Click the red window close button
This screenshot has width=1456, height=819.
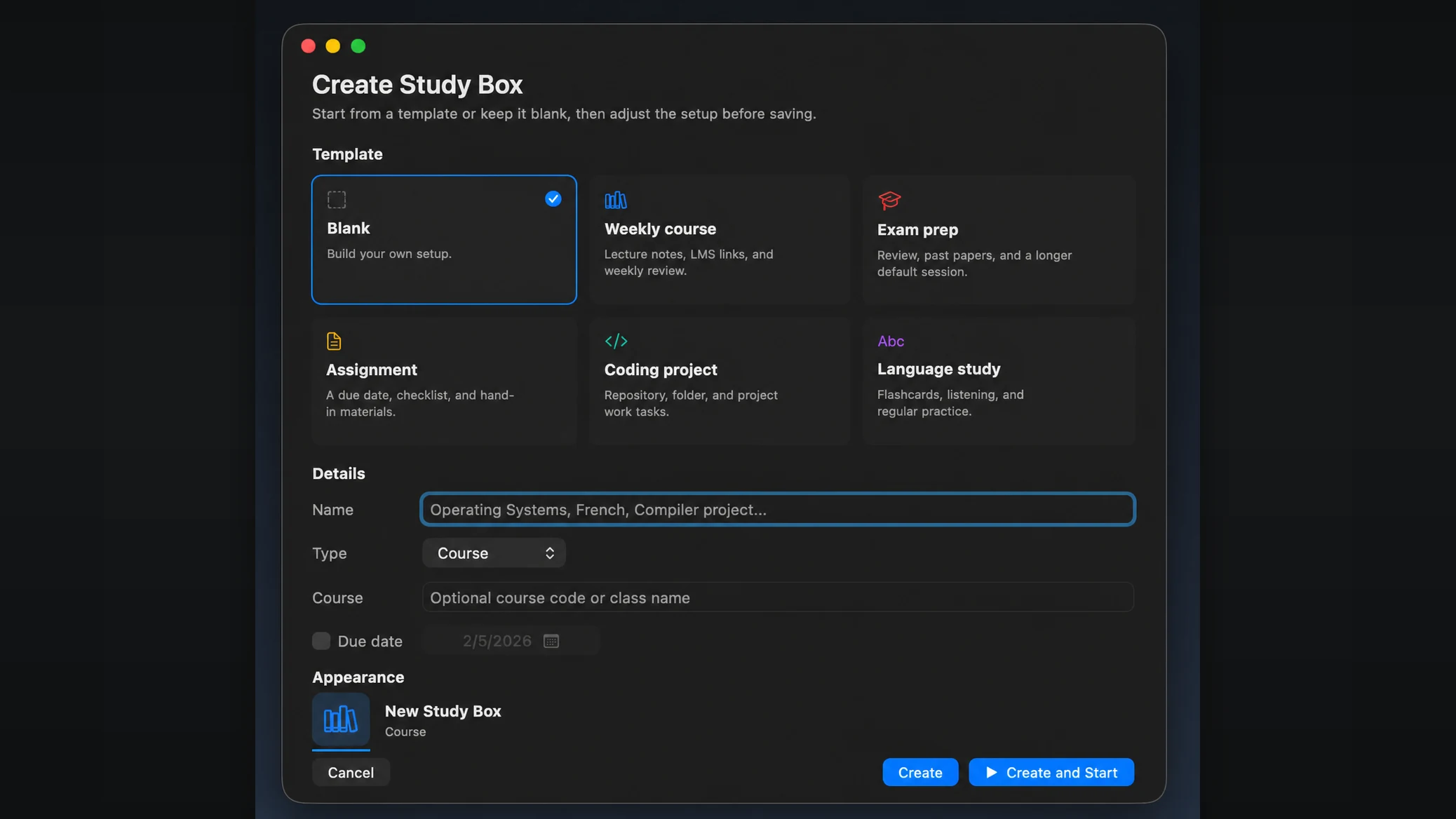[308, 46]
